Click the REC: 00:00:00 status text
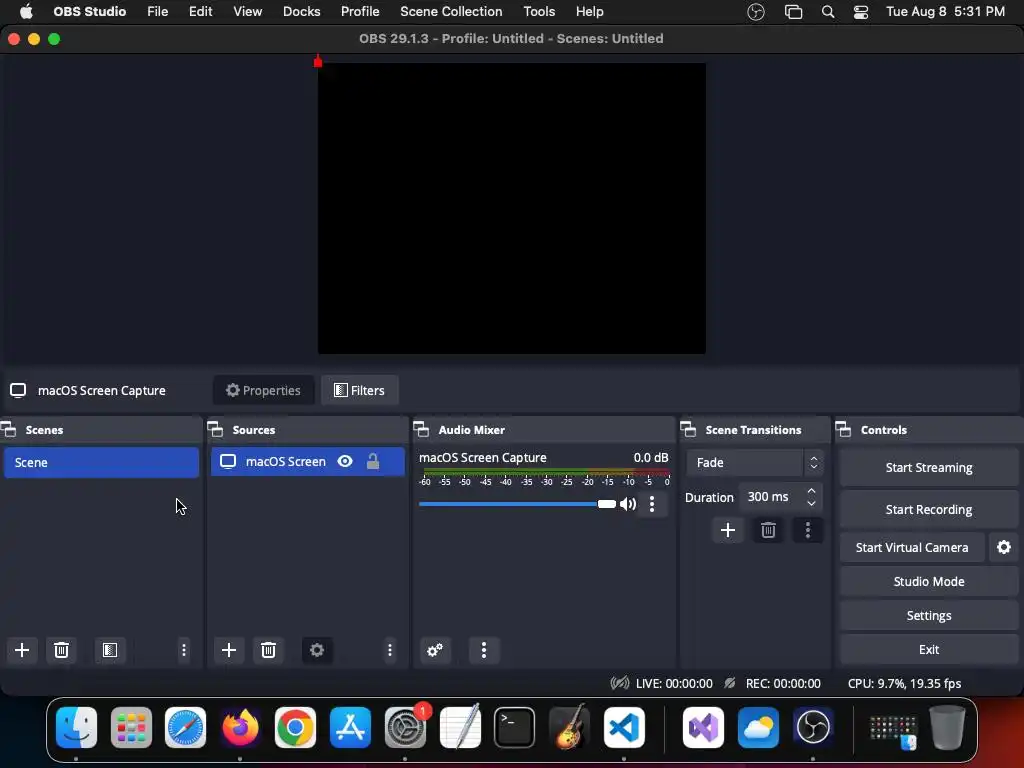Image resolution: width=1024 pixels, height=768 pixels. coord(783,683)
